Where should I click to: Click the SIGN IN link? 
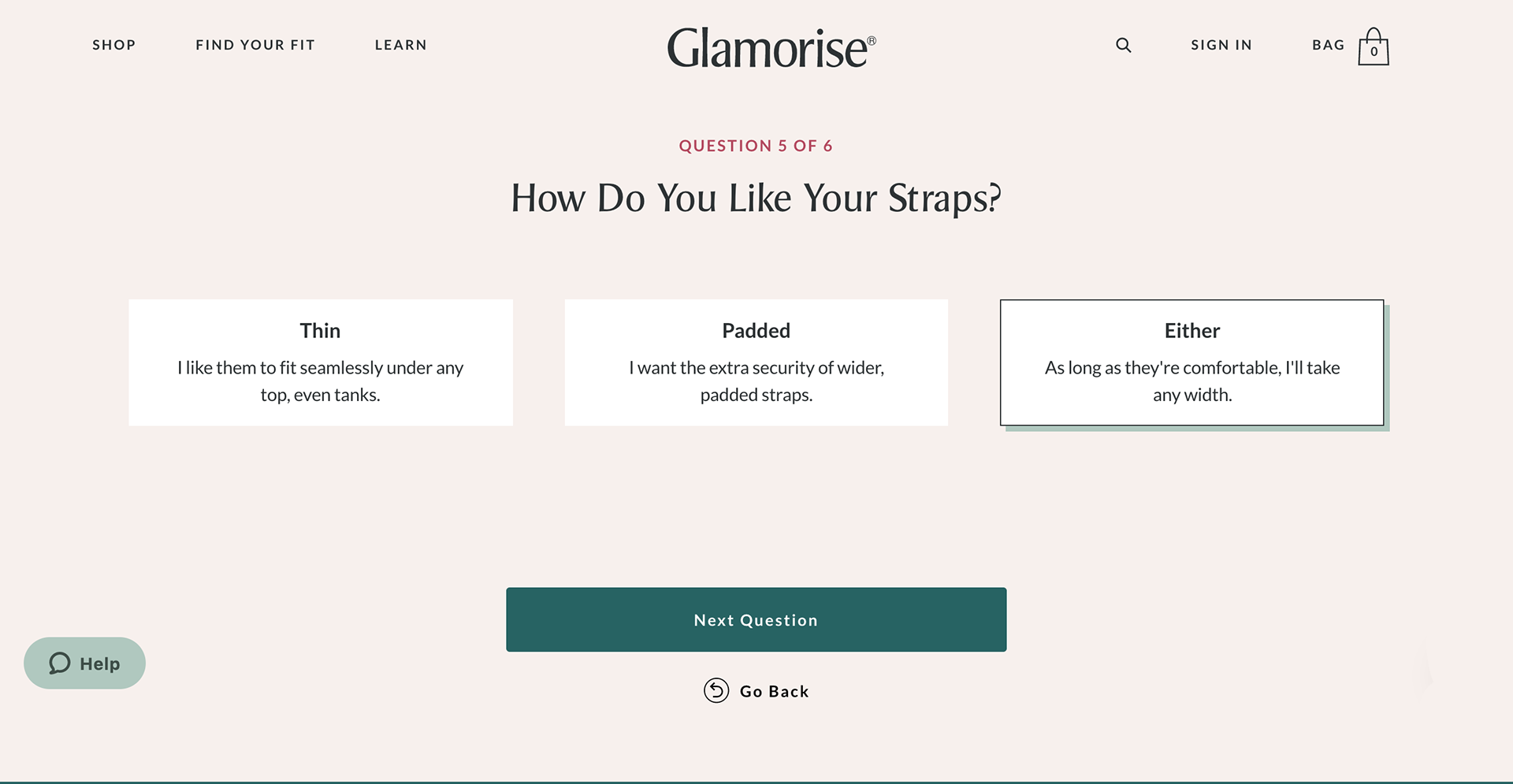pos(1221,45)
